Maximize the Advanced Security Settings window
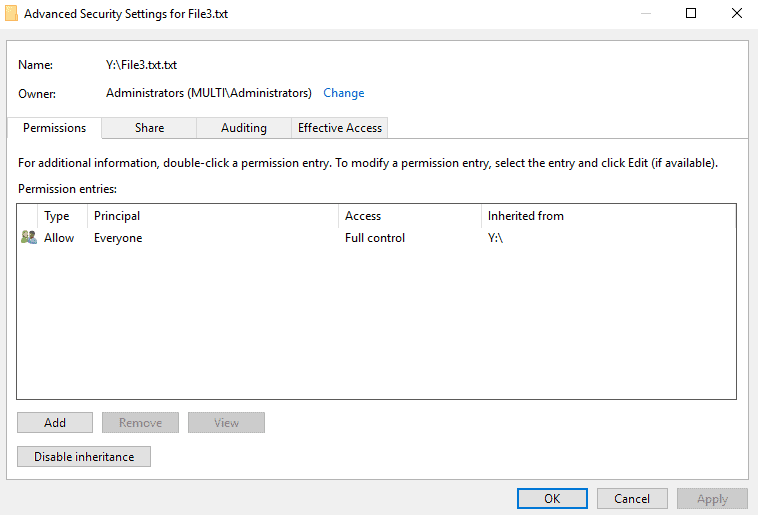Viewport: 758px width, 515px height. coord(690,14)
